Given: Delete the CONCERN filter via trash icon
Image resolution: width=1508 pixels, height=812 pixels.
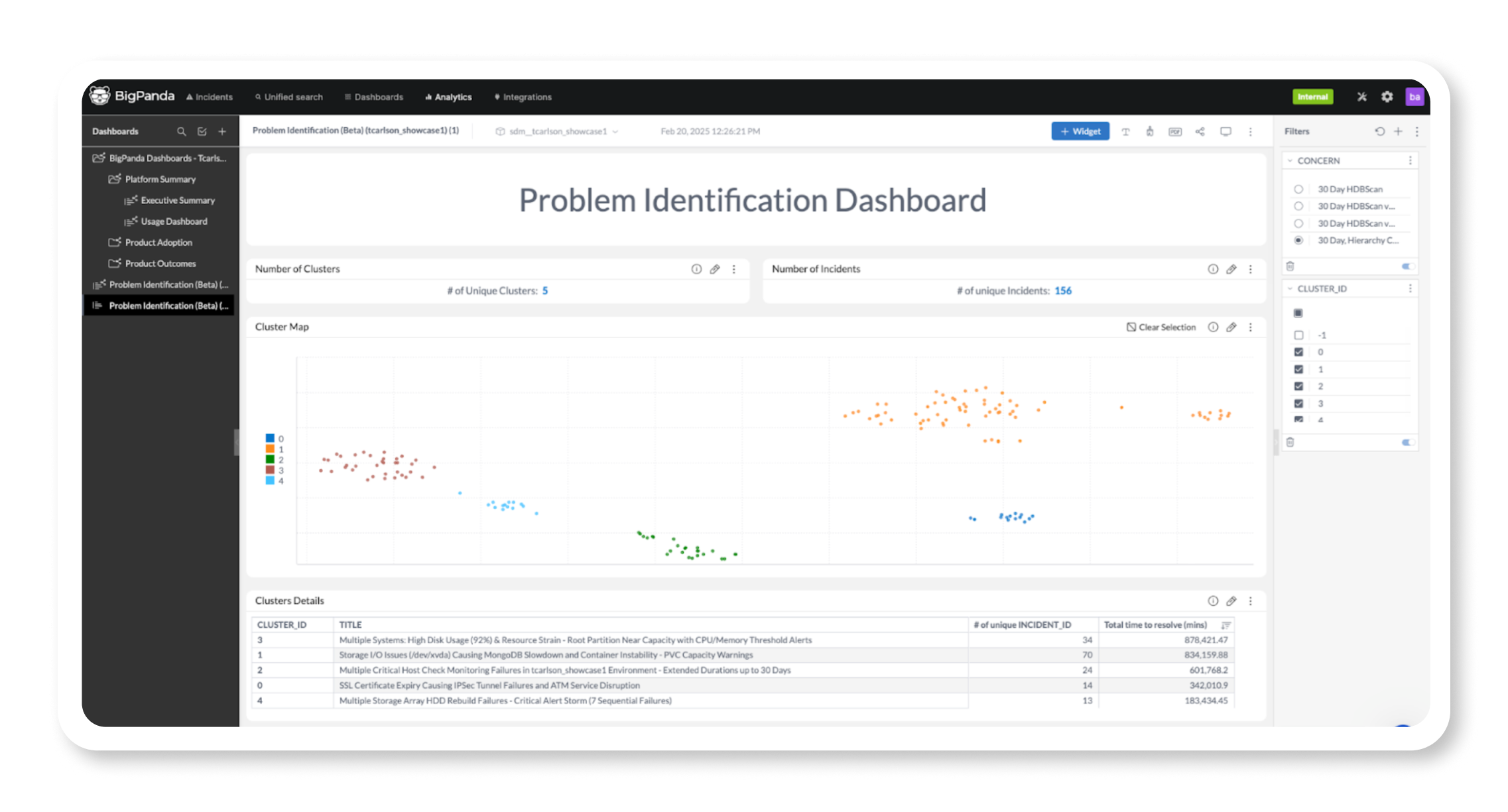Looking at the screenshot, I should coord(1290,266).
